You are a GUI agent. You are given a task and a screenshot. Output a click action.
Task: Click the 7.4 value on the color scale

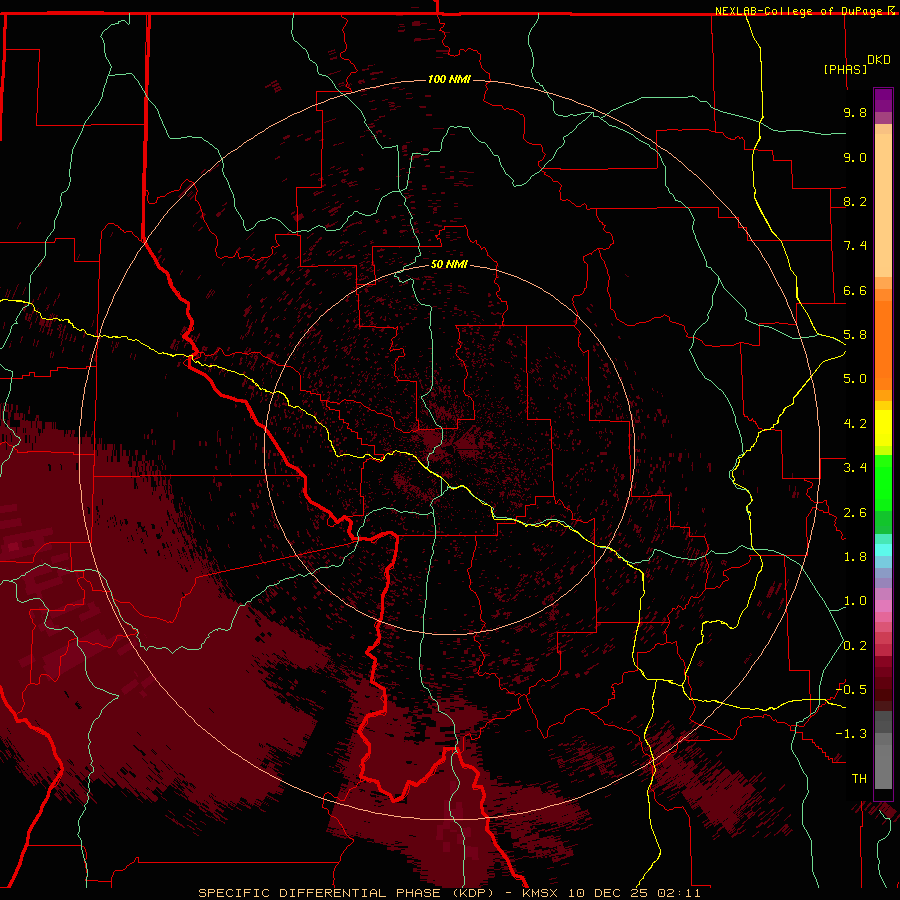[855, 246]
